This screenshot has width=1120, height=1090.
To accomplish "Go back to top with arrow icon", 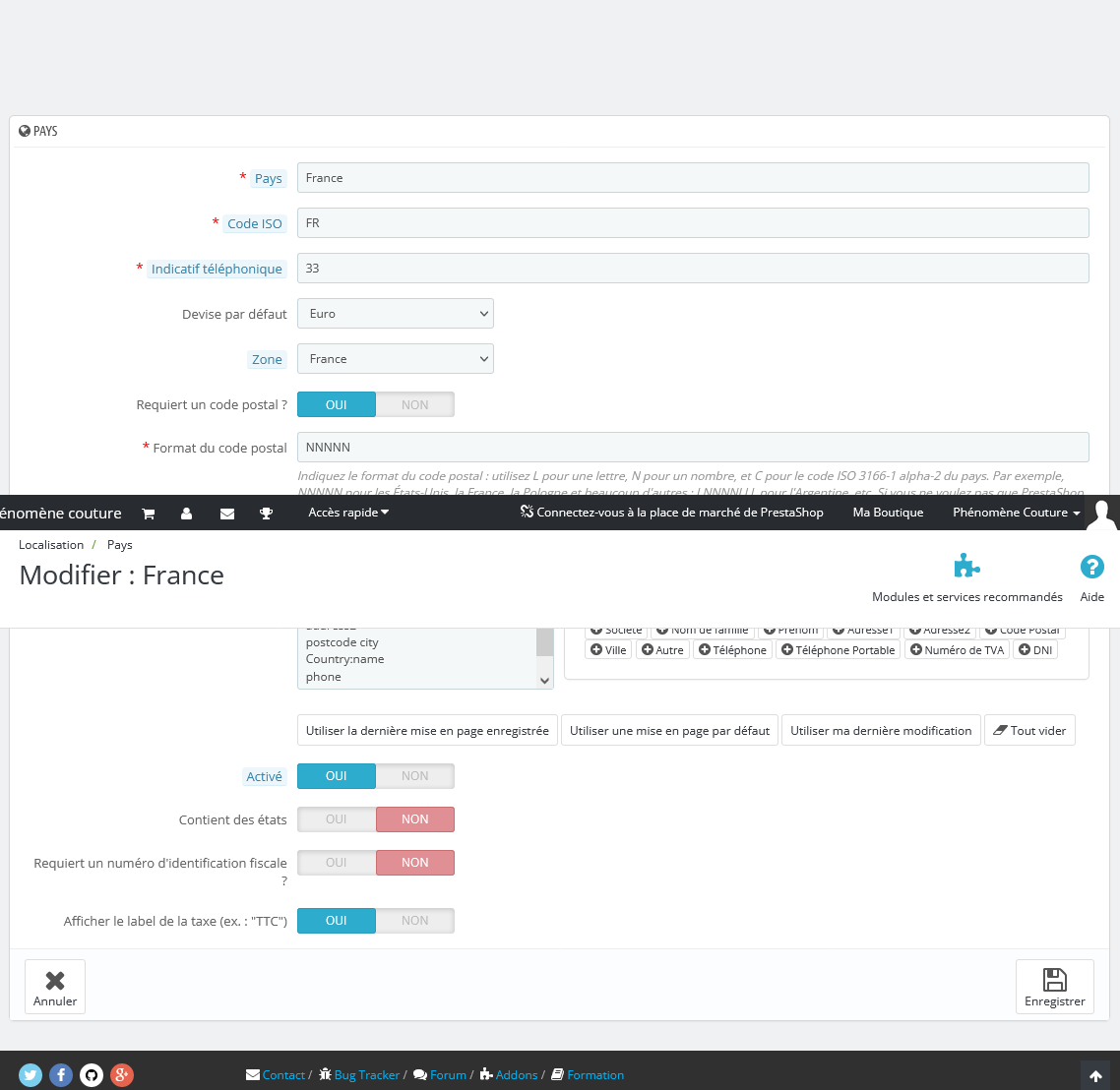I will pyautogui.click(x=1095, y=1075).
